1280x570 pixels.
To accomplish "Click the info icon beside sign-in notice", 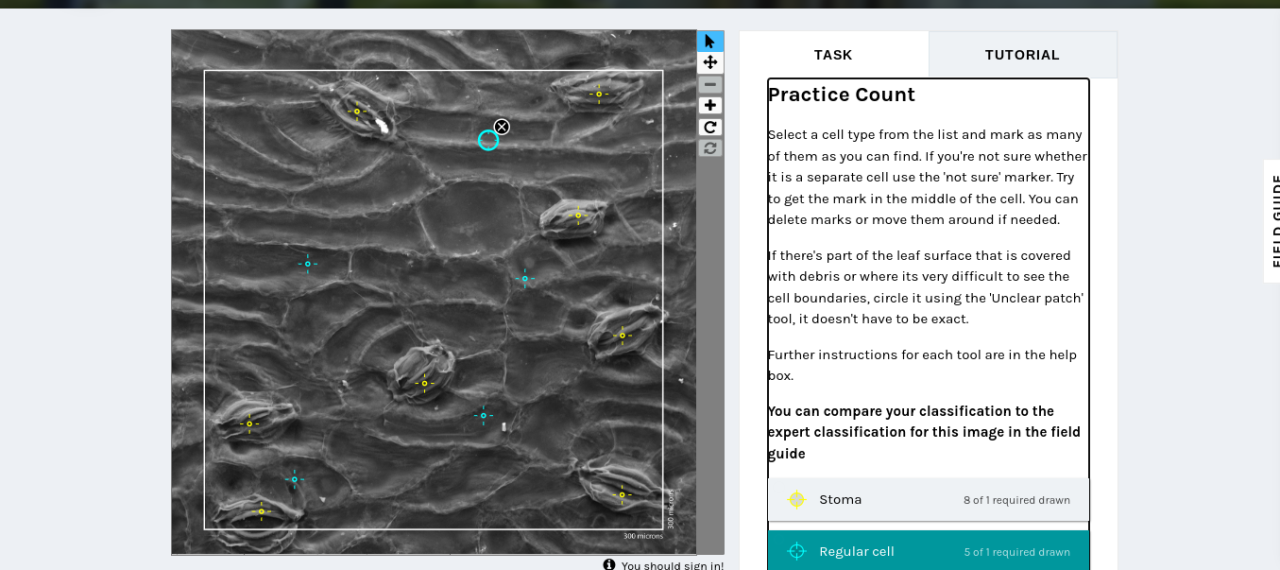I will coord(609,565).
